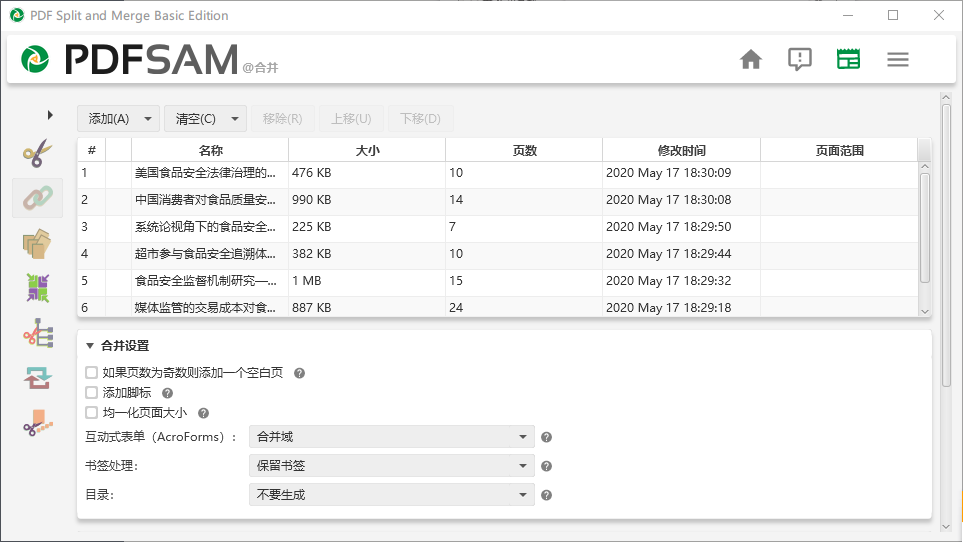Sort by the 大小 column header
Screen dimensions: 963x542
click(x=367, y=150)
